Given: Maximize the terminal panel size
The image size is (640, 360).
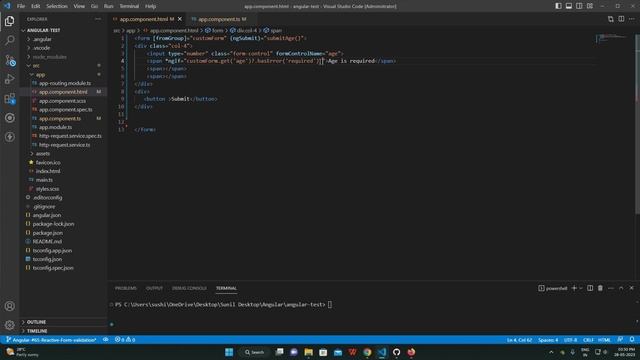Looking at the screenshot, I should [x=621, y=288].
